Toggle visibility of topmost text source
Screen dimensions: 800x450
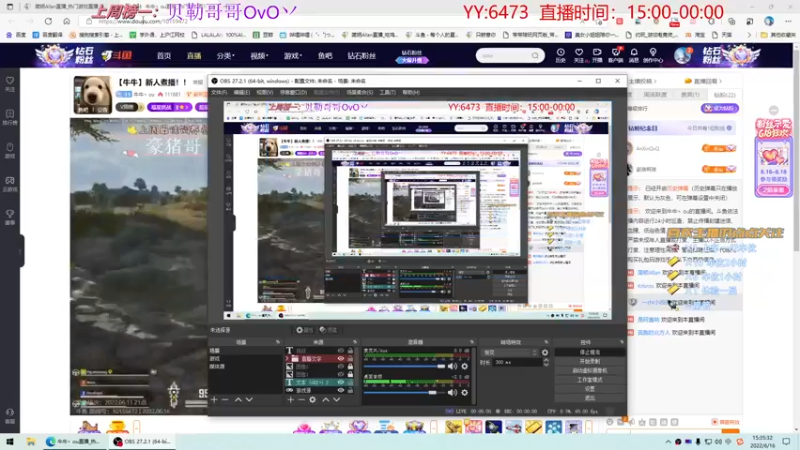click(x=340, y=351)
